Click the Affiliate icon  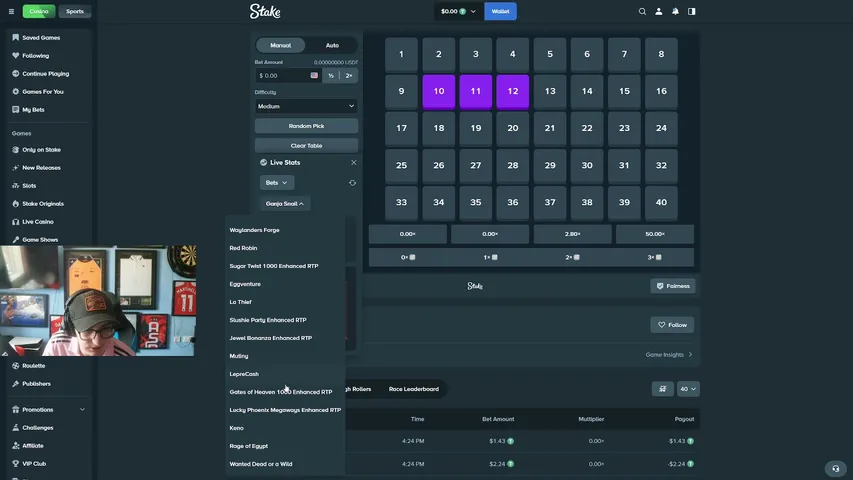pyautogui.click(x=15, y=446)
